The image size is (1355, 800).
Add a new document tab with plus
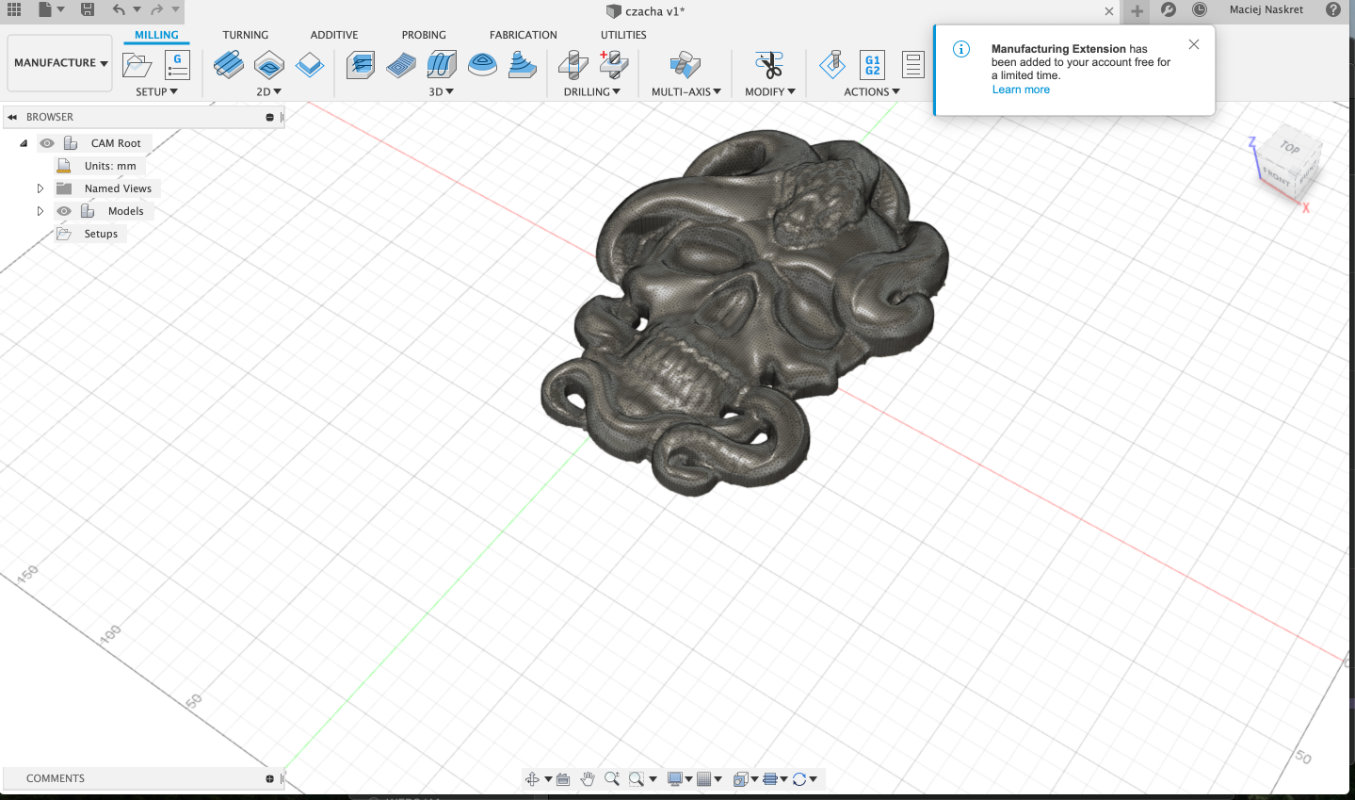click(1136, 11)
